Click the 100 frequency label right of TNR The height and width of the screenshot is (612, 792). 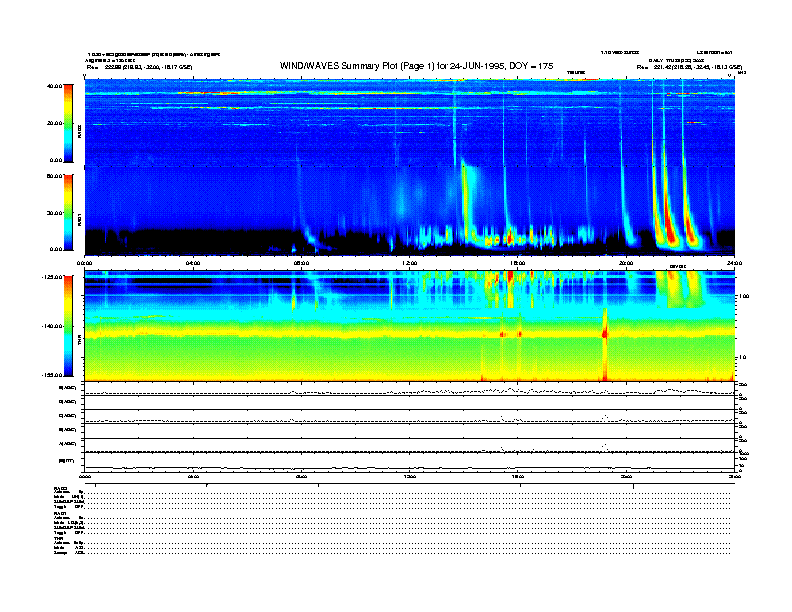click(743, 296)
